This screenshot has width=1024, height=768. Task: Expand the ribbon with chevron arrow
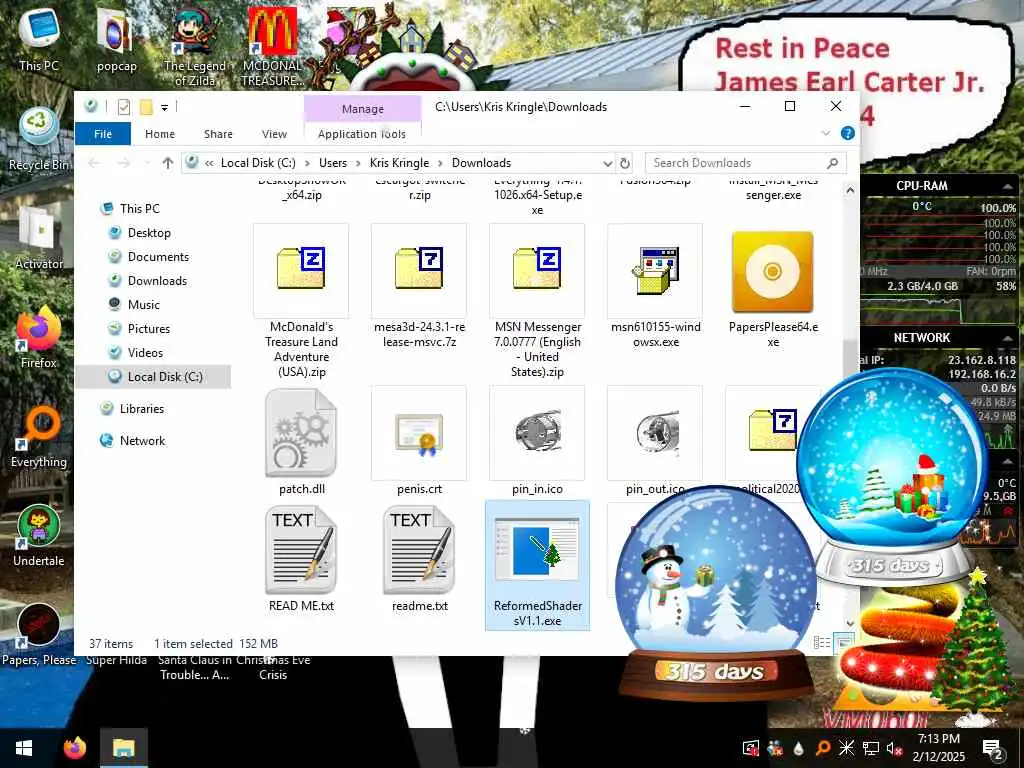(x=825, y=133)
